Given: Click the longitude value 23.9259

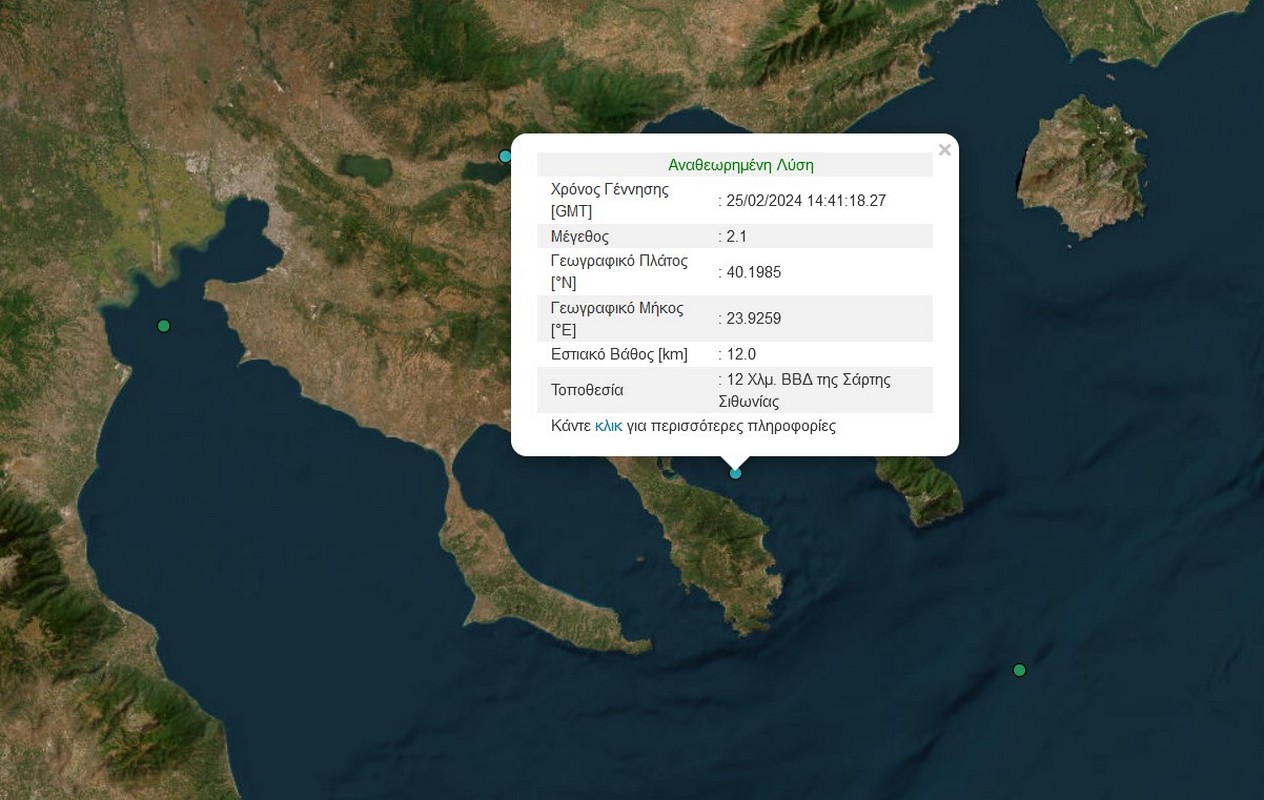Looking at the screenshot, I should [754, 319].
